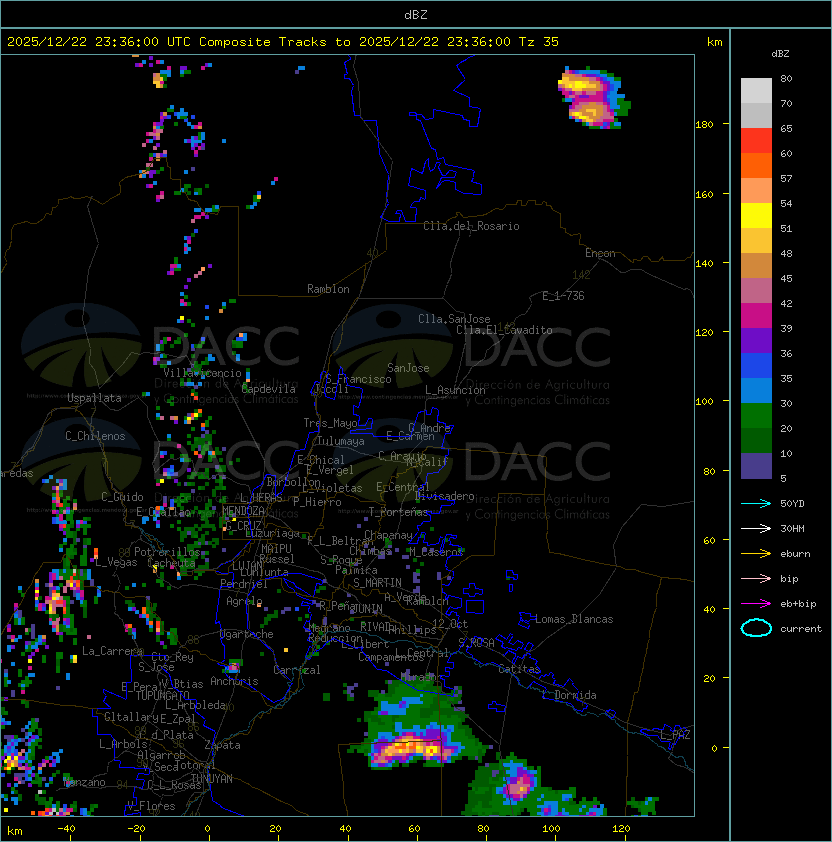
Task: Click the white 30HM arrow in the legend
Action: (756, 528)
